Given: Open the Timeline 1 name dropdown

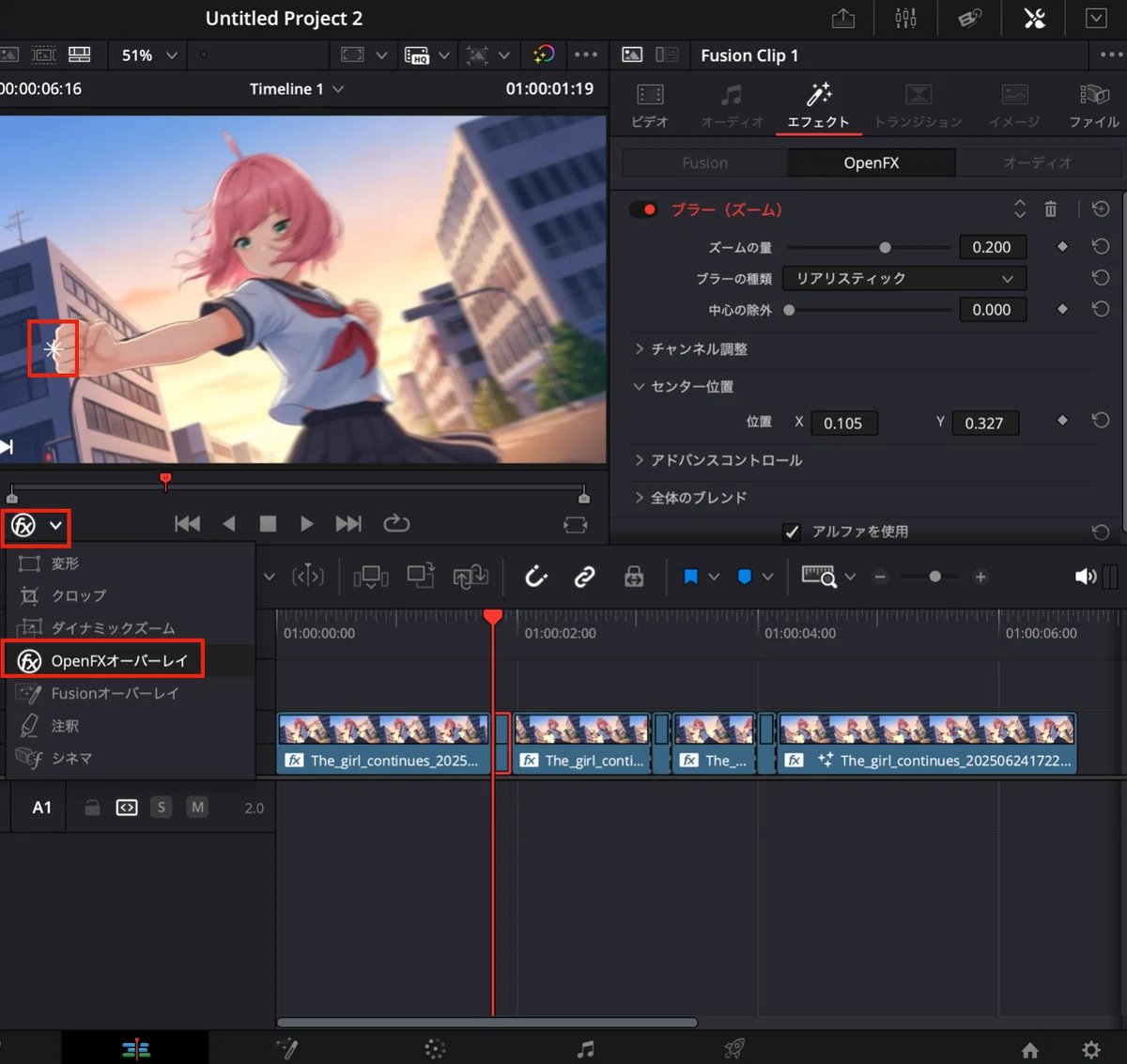Looking at the screenshot, I should point(296,89).
